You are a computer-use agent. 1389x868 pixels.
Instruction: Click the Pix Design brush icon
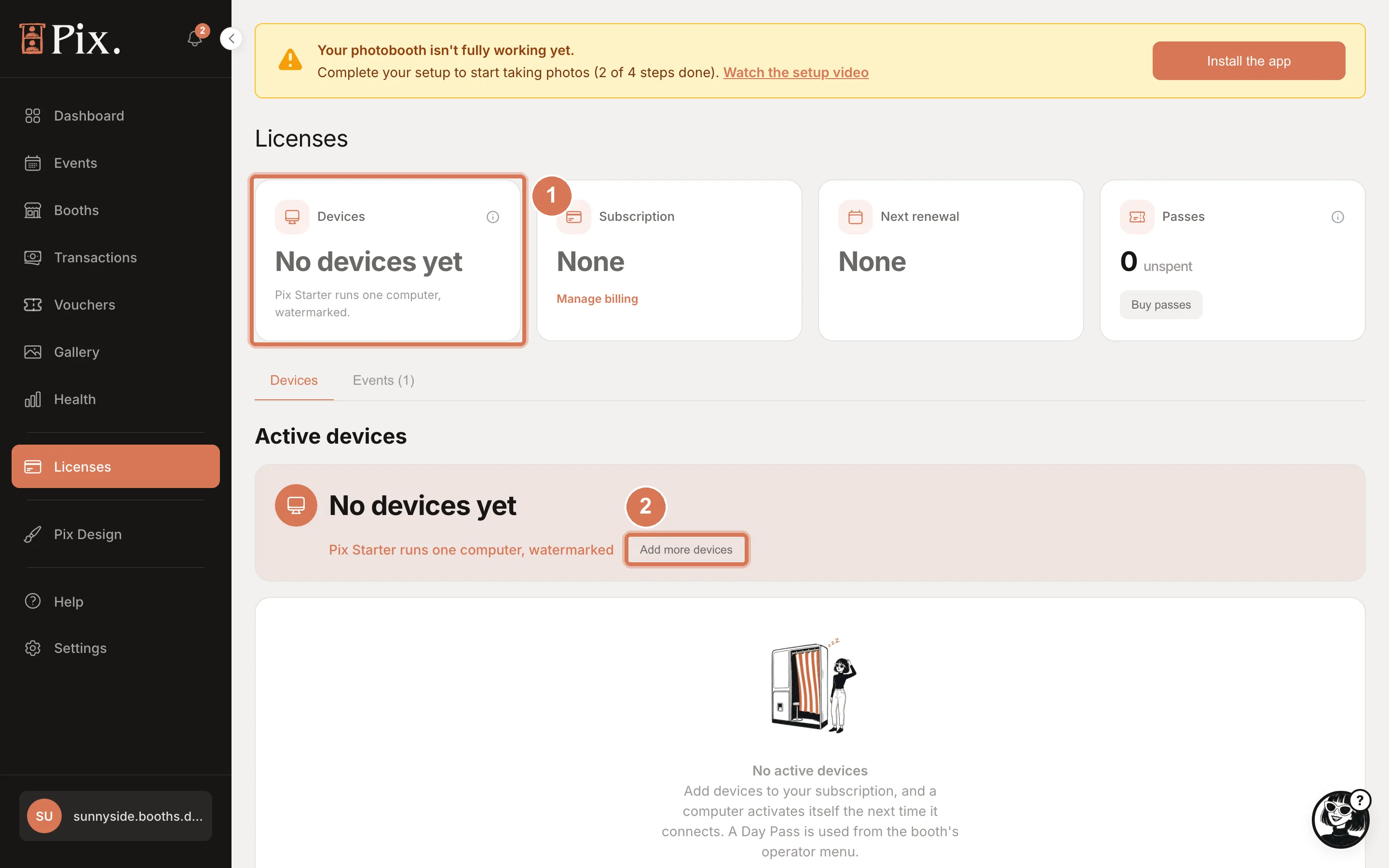33,534
